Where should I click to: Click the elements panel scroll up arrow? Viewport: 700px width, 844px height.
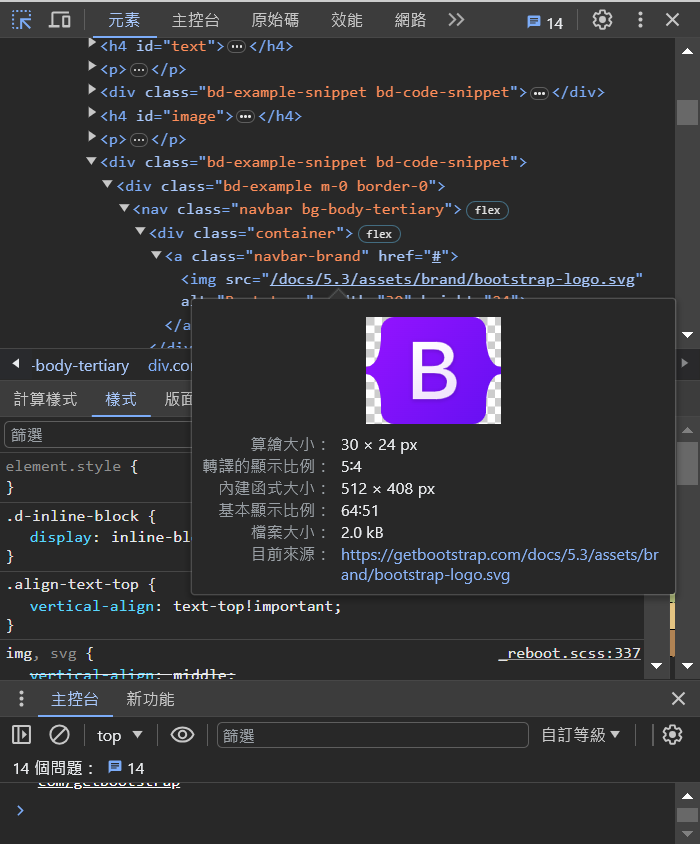[x=687, y=52]
